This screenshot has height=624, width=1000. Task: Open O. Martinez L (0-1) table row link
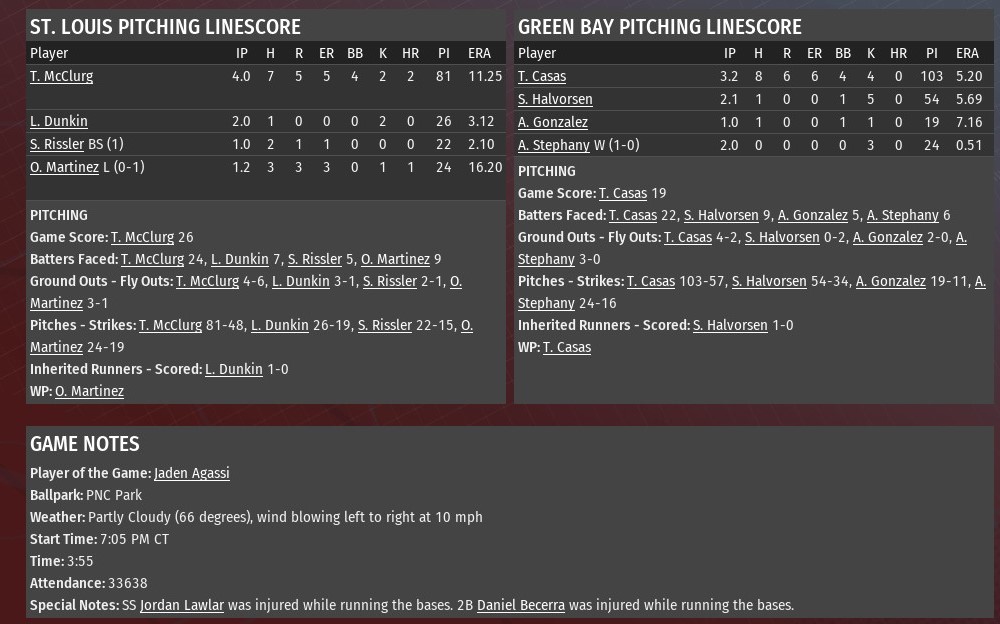tap(64, 167)
